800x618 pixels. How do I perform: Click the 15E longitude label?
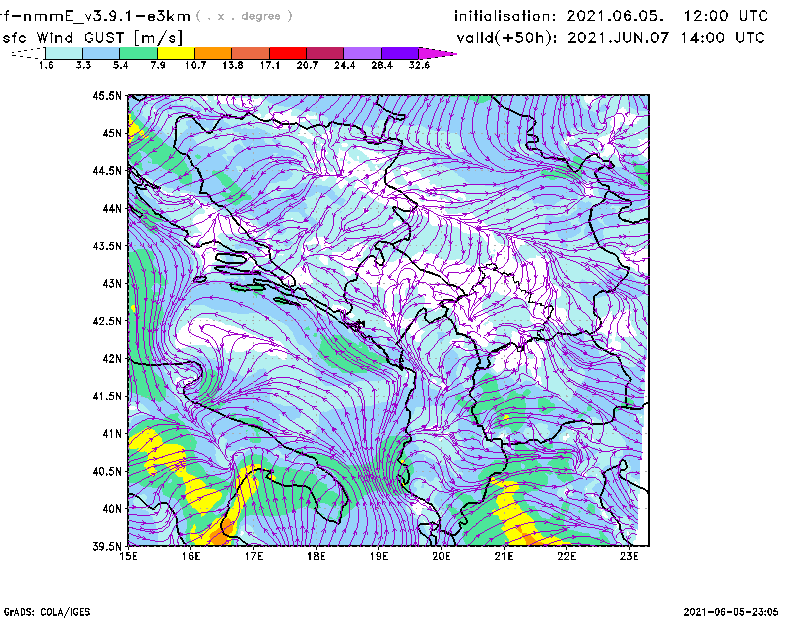pyautogui.click(x=128, y=556)
